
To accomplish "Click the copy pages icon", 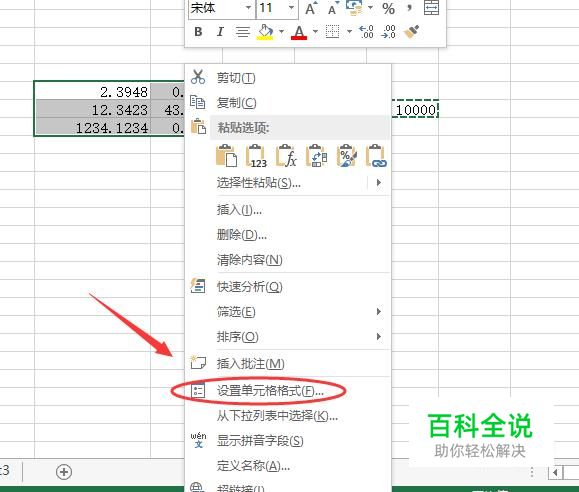I will (x=198, y=102).
